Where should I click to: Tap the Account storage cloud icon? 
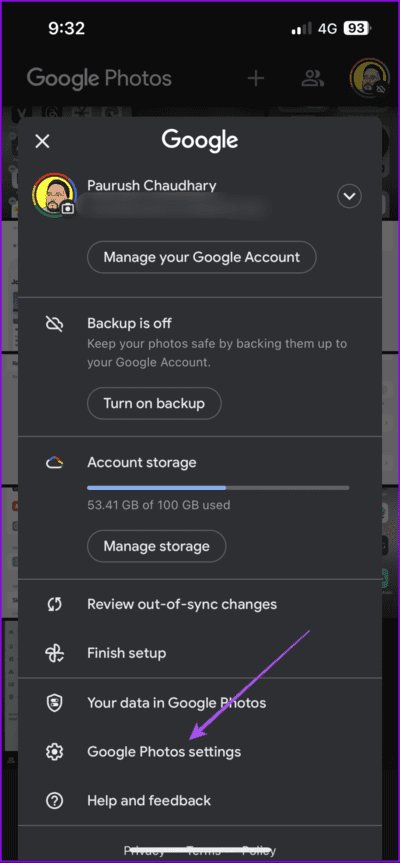coord(54,463)
